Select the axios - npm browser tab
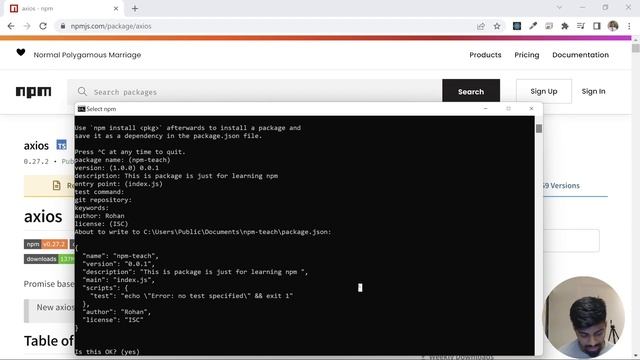 click(63, 8)
